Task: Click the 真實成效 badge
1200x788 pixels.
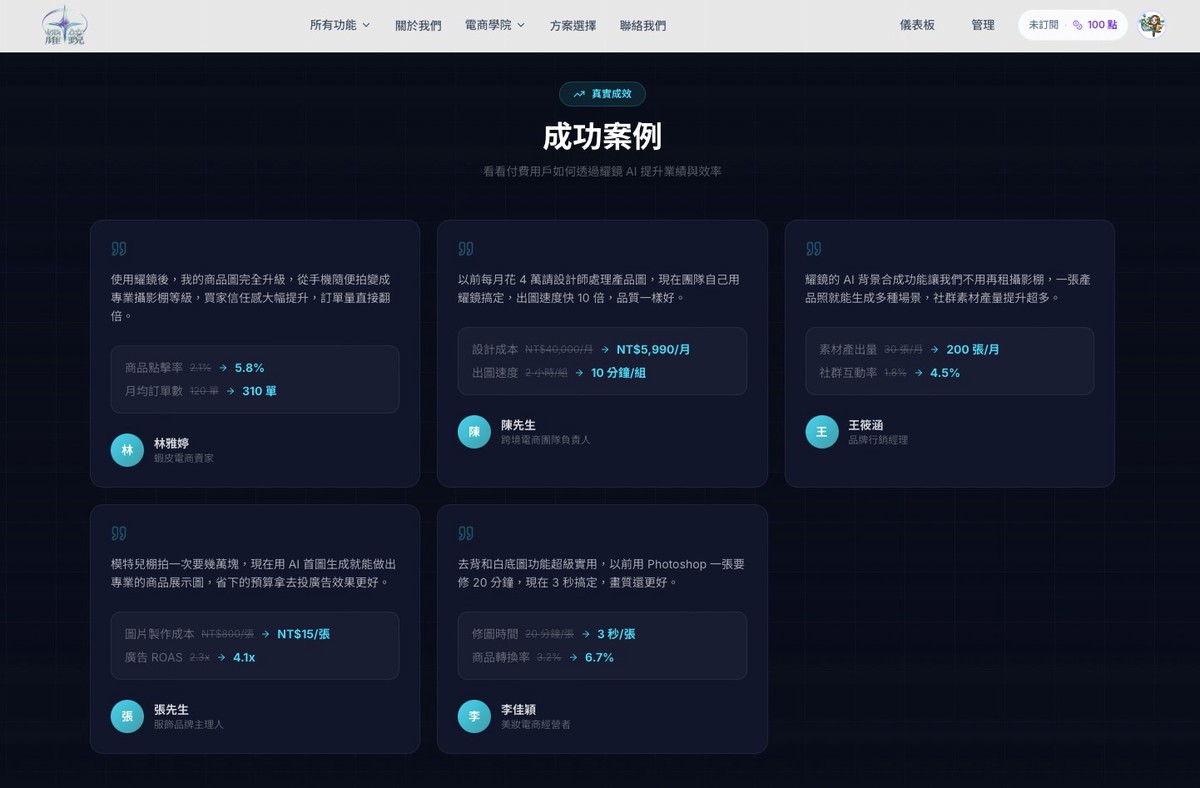Action: (x=602, y=93)
